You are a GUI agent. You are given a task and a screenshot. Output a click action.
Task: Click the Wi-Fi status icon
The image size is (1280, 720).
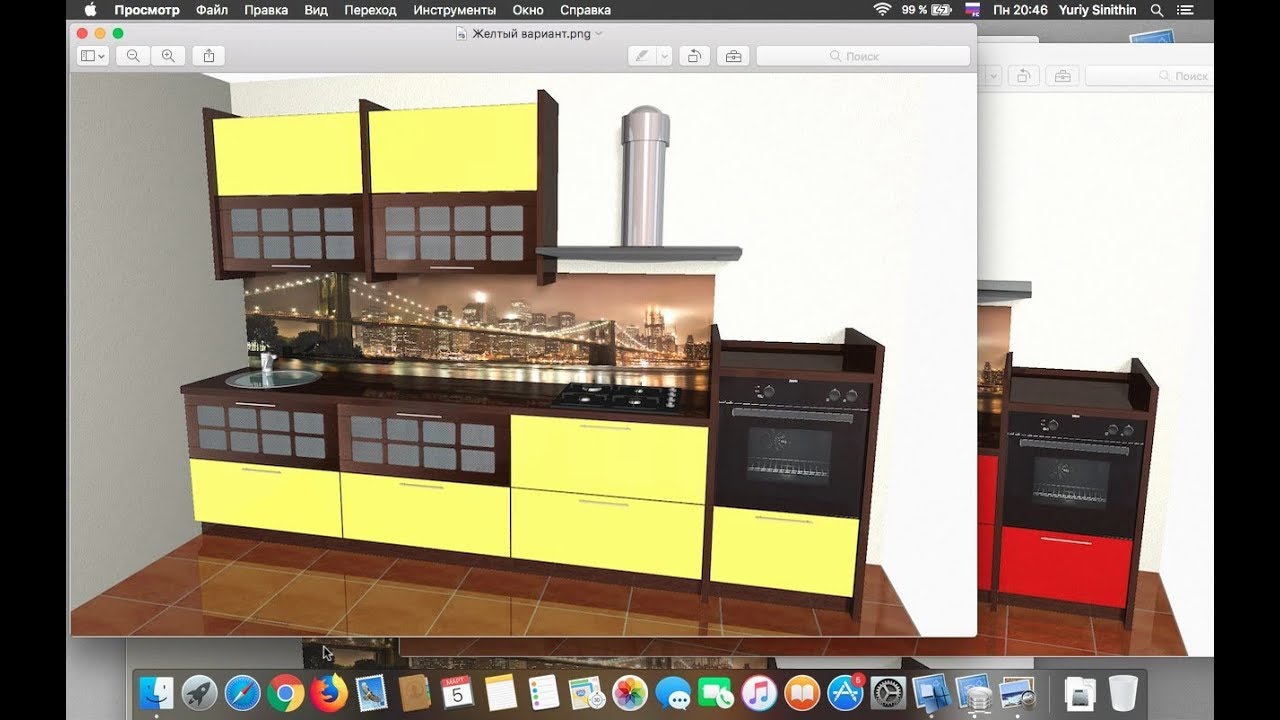coord(881,10)
